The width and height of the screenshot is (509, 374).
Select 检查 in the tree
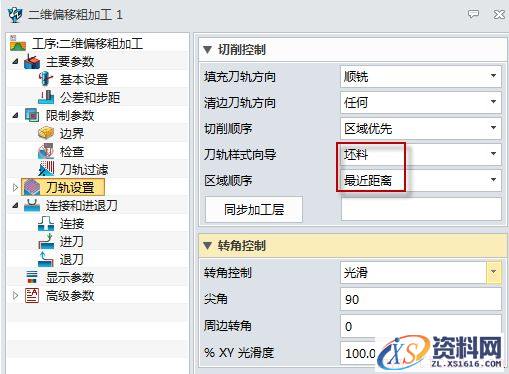[x=72, y=152]
